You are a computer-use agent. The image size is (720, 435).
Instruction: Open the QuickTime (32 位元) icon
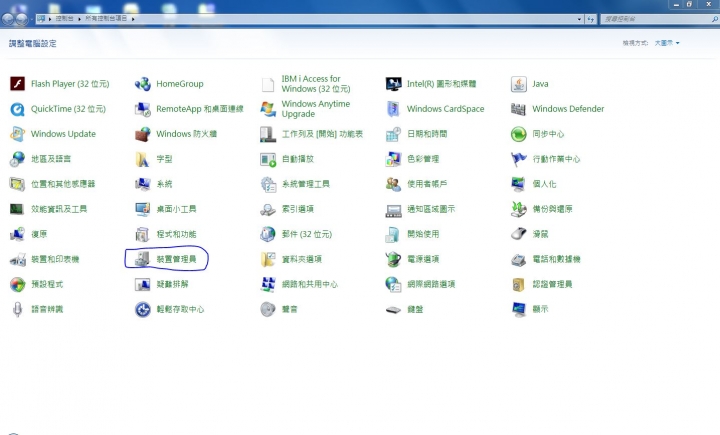tap(17, 109)
